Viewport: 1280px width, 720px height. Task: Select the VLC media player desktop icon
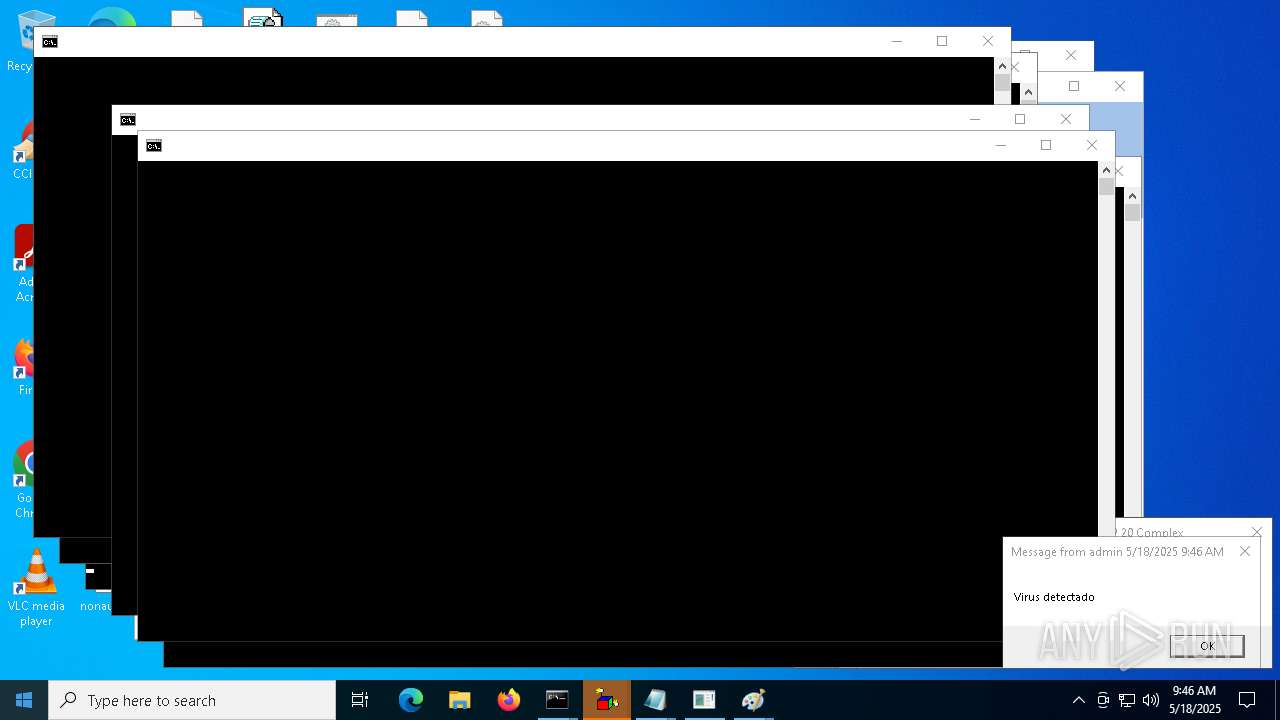coord(36,588)
